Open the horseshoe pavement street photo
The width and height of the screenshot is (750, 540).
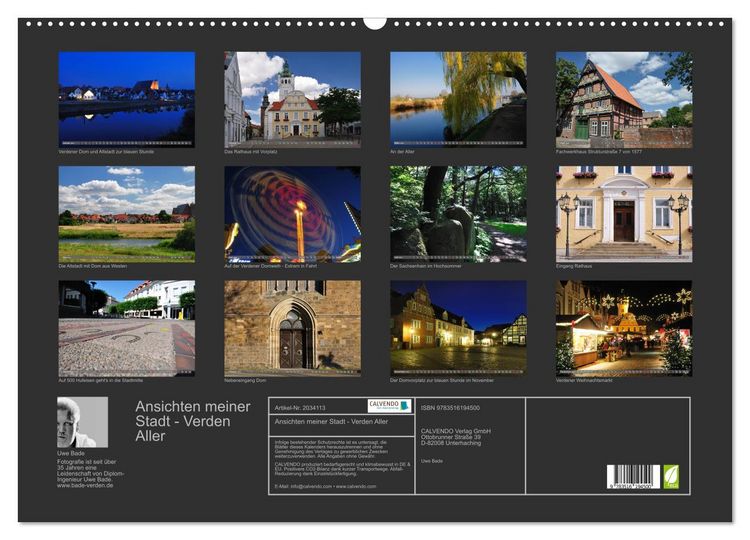tap(127, 328)
